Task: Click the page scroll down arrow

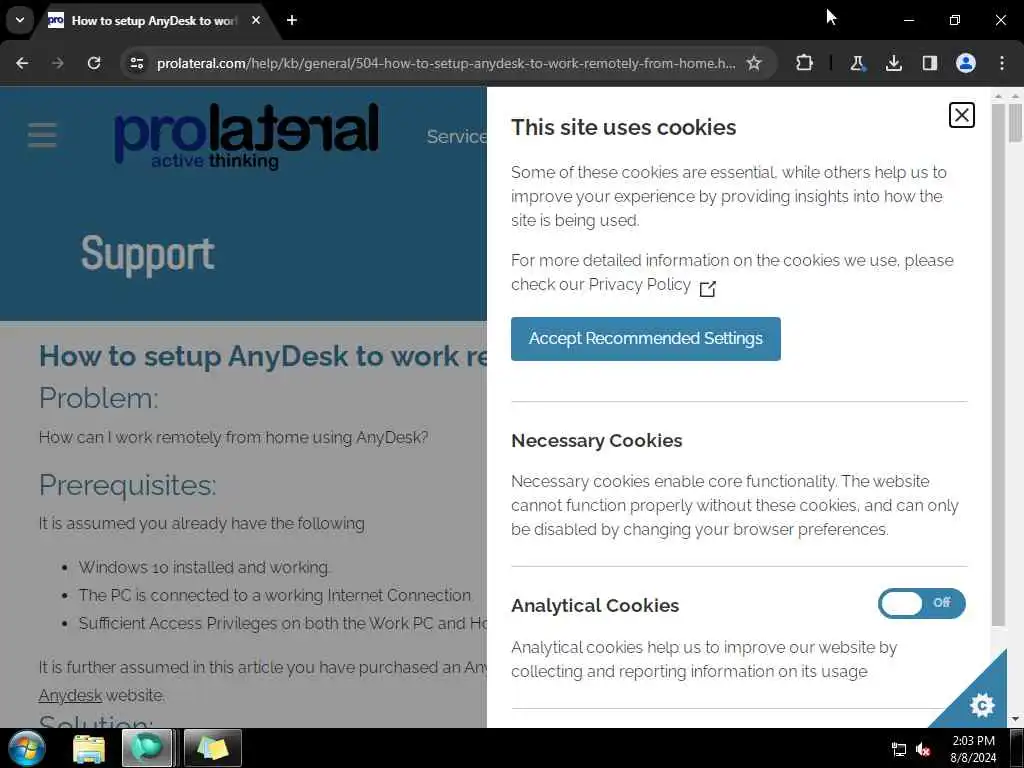Action: click(1014, 719)
